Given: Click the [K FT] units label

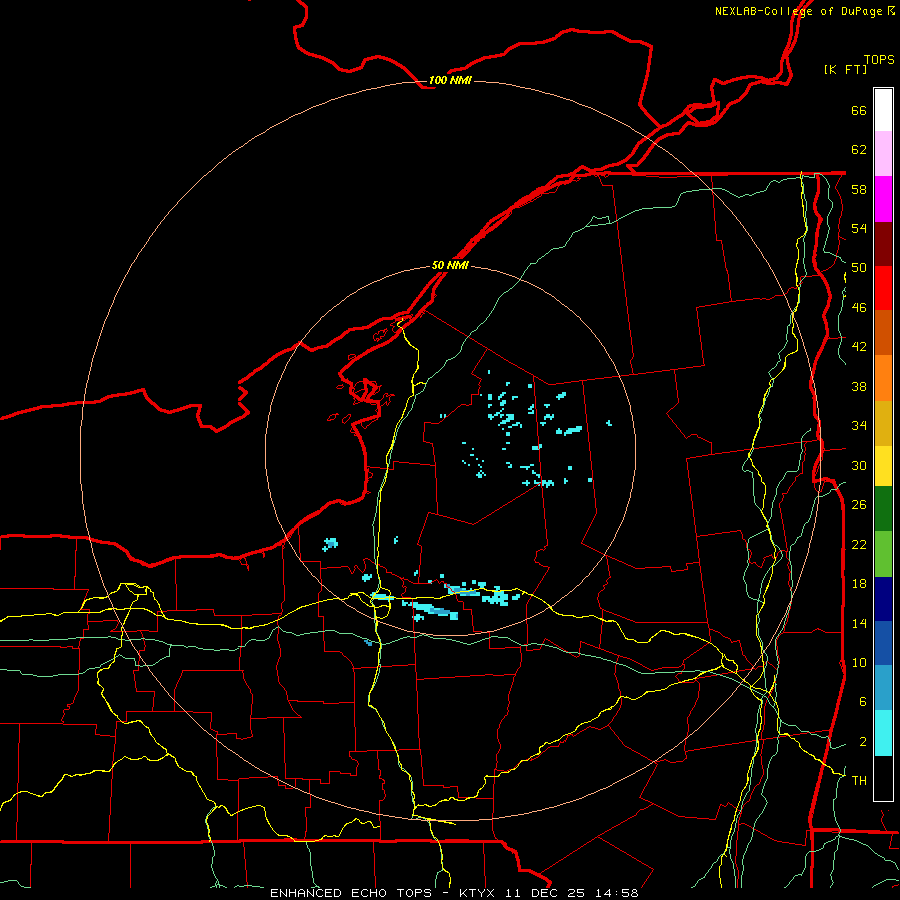Looking at the screenshot, I should click(x=845, y=69).
